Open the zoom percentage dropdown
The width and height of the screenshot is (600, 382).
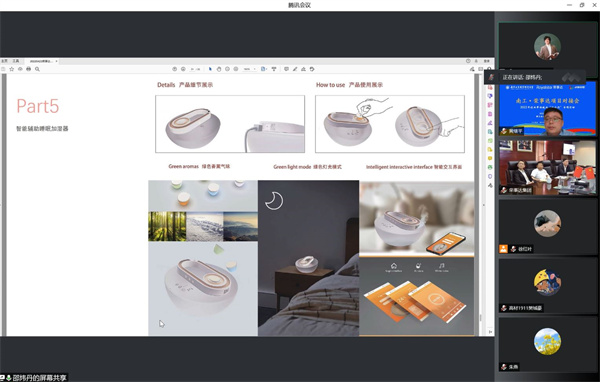coord(249,69)
